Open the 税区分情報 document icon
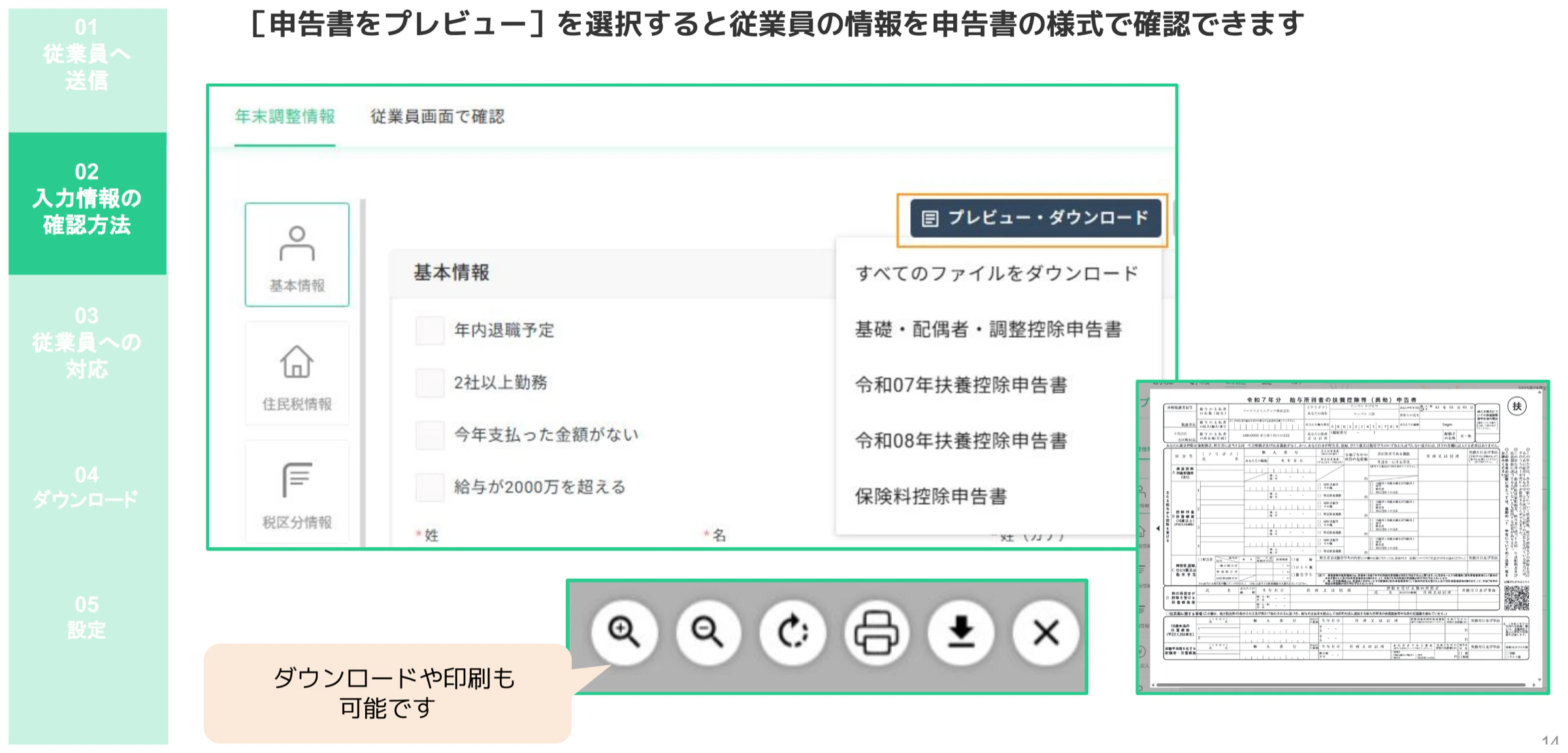 click(x=297, y=493)
